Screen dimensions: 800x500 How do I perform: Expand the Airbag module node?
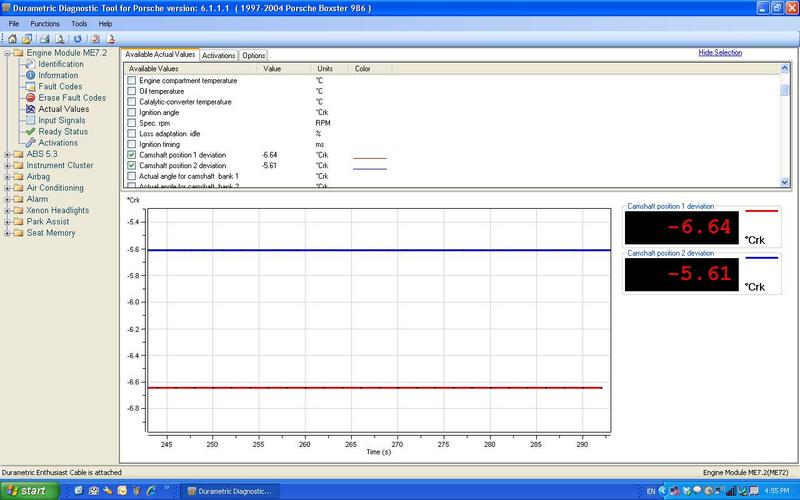8,177
